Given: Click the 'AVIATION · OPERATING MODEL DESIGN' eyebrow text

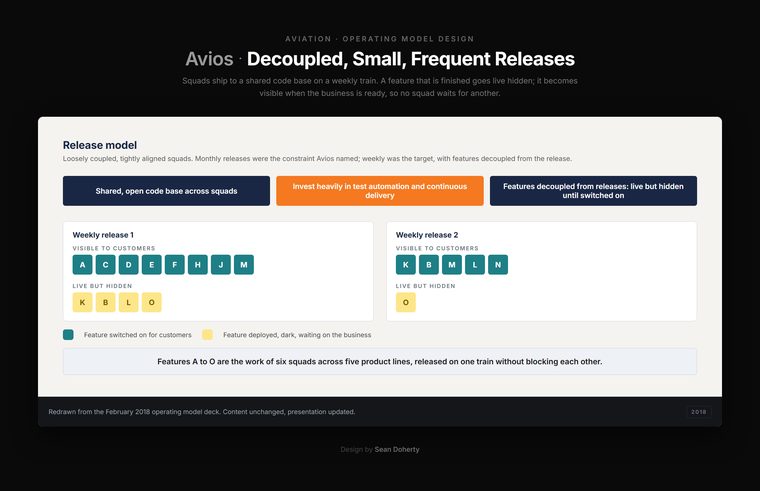Looking at the screenshot, I should (380, 39).
